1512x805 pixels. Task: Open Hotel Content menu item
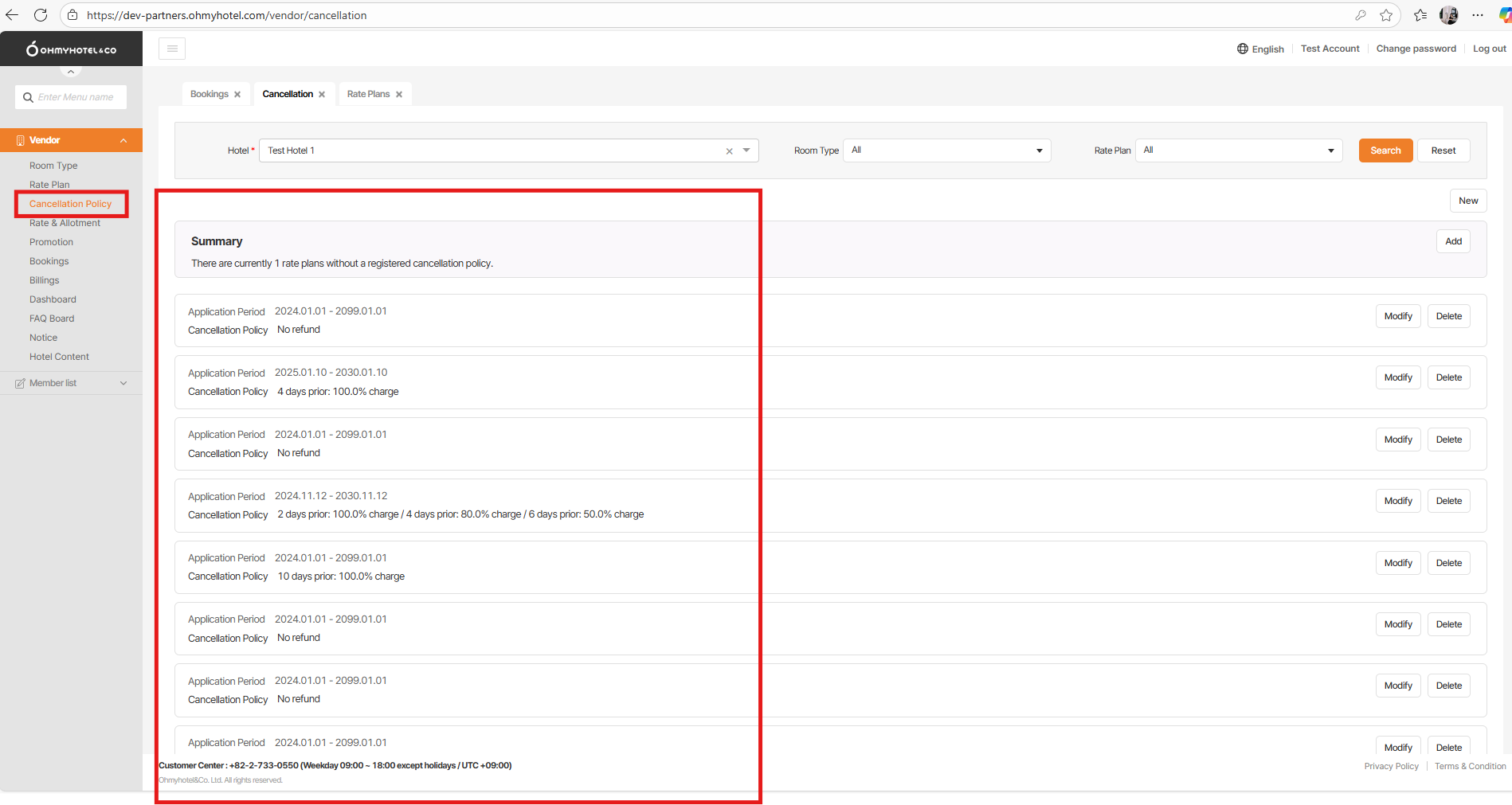[59, 357]
